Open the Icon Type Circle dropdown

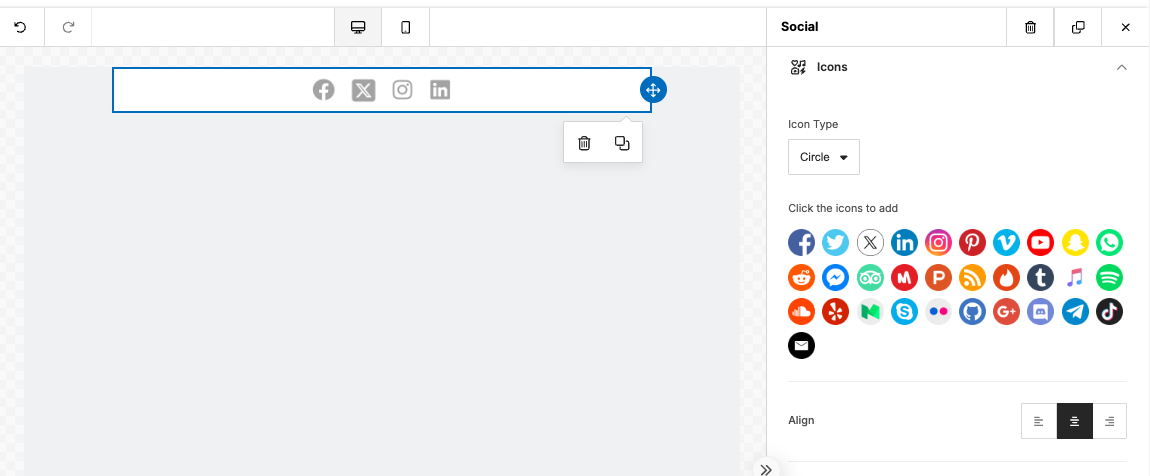(x=824, y=157)
